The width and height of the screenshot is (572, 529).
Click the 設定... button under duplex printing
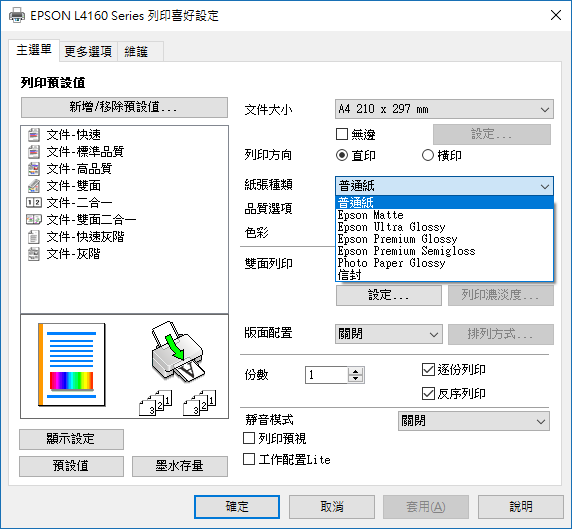click(389, 295)
